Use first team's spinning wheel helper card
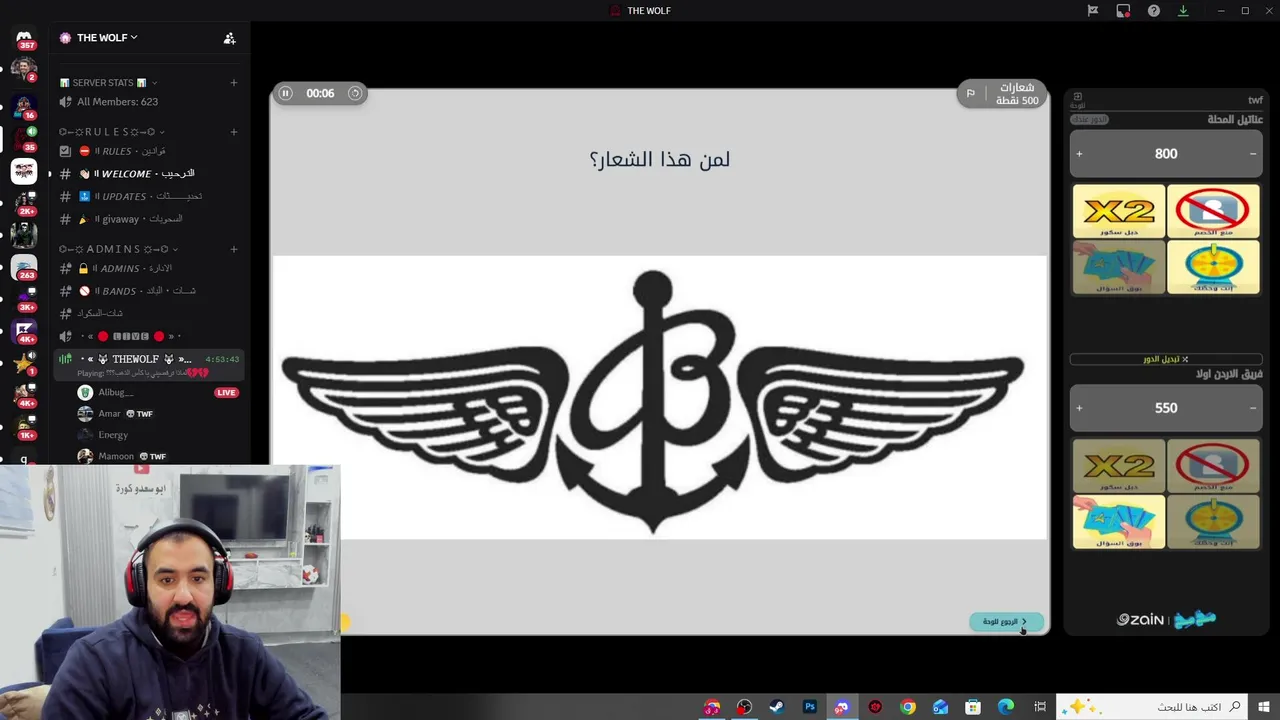This screenshot has width=1280, height=720. pos(1213,267)
